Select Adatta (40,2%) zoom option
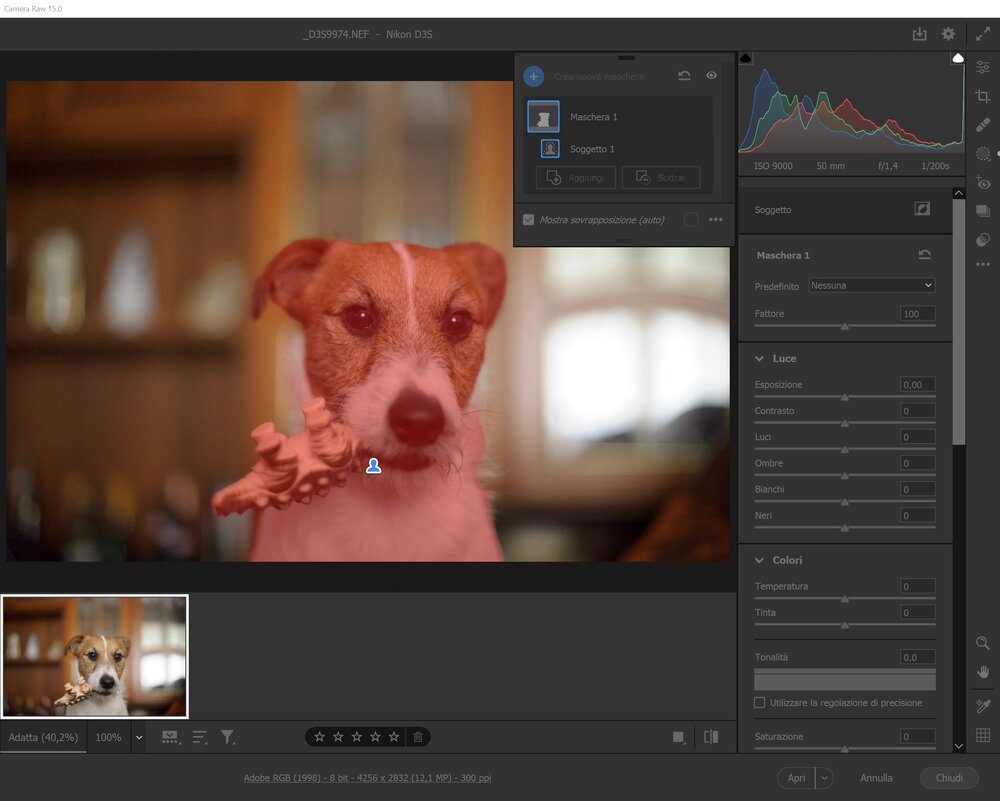This screenshot has width=1000, height=801. tap(43, 737)
